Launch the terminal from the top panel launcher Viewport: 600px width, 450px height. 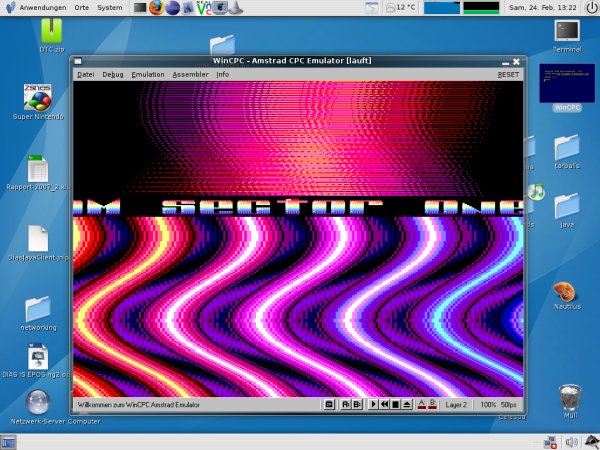pos(140,8)
